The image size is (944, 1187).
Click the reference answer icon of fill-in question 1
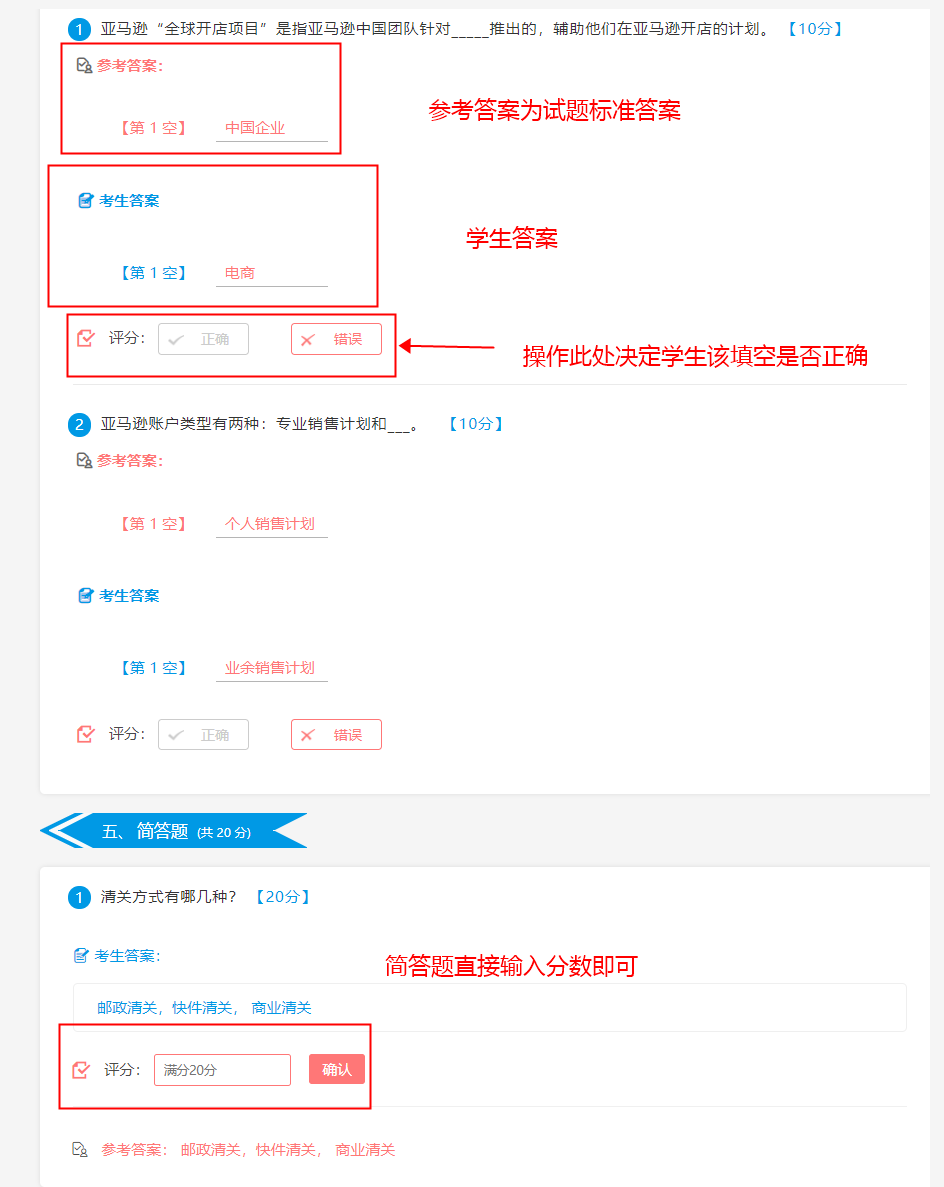84,66
